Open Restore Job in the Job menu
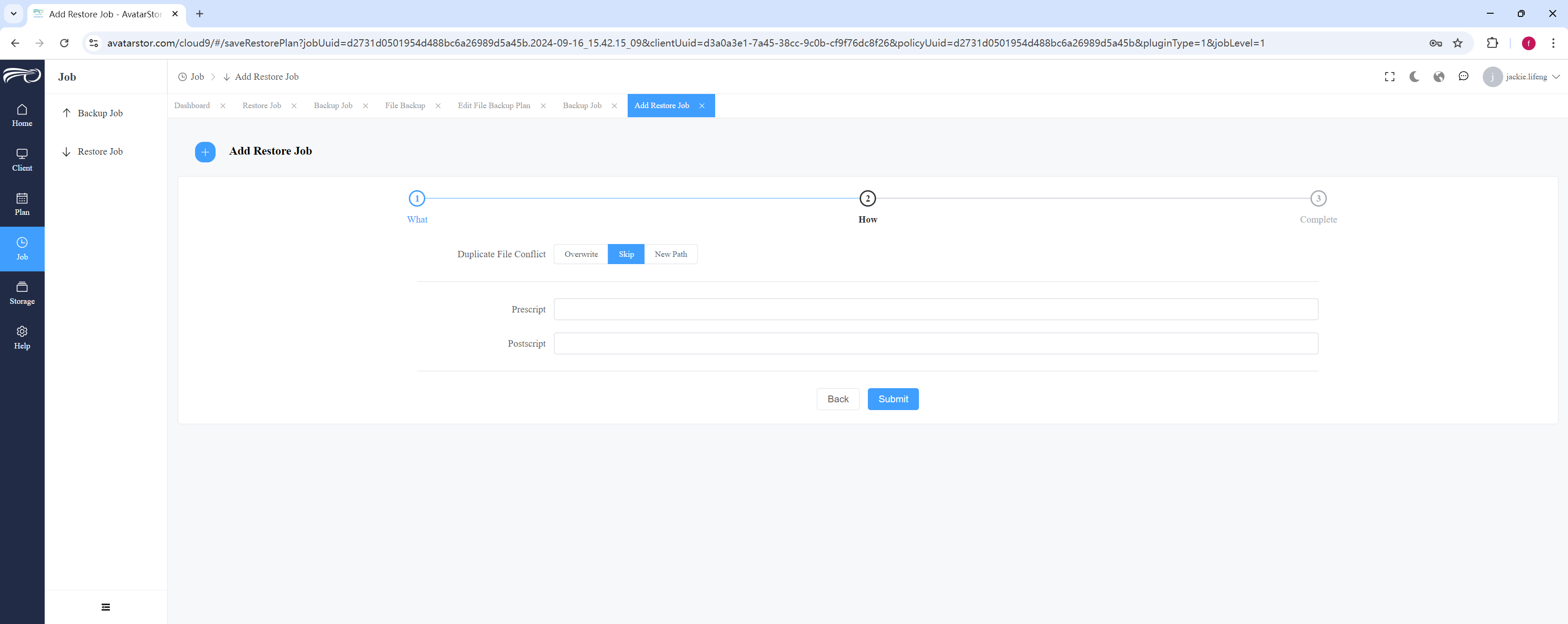 [x=100, y=152]
